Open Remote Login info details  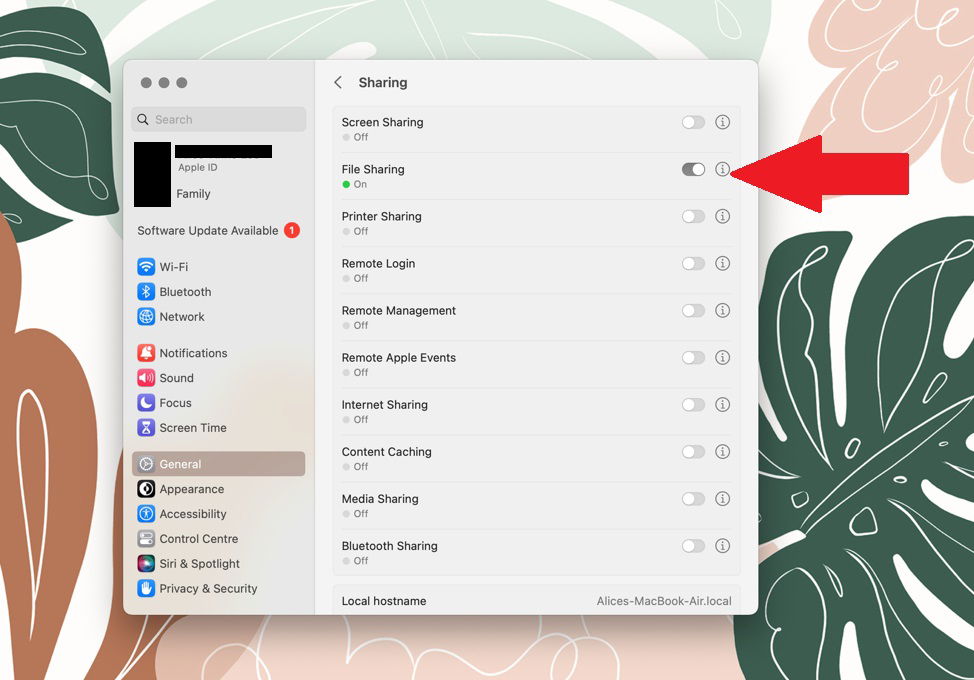pos(723,263)
